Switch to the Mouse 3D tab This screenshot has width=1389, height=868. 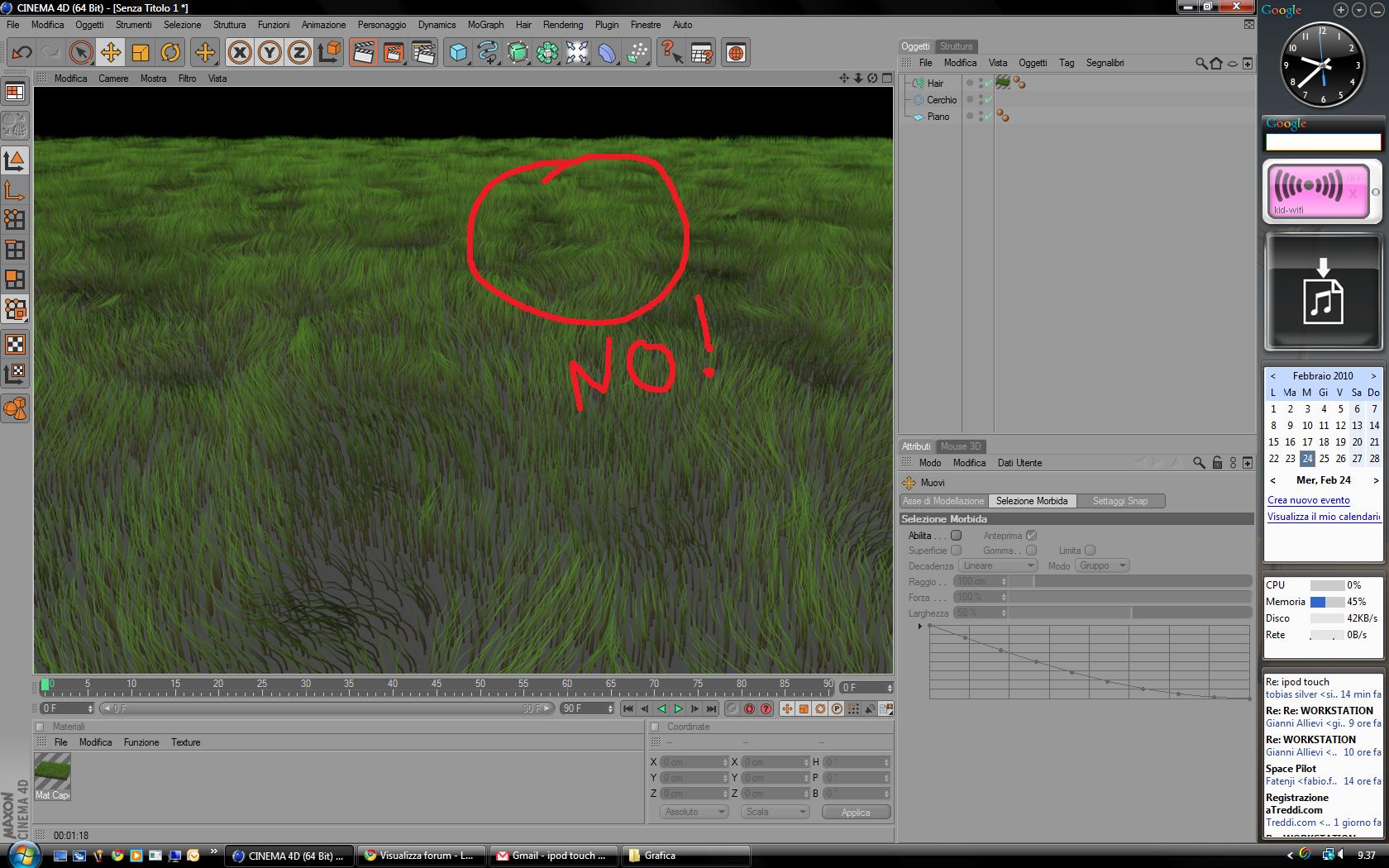(961, 446)
